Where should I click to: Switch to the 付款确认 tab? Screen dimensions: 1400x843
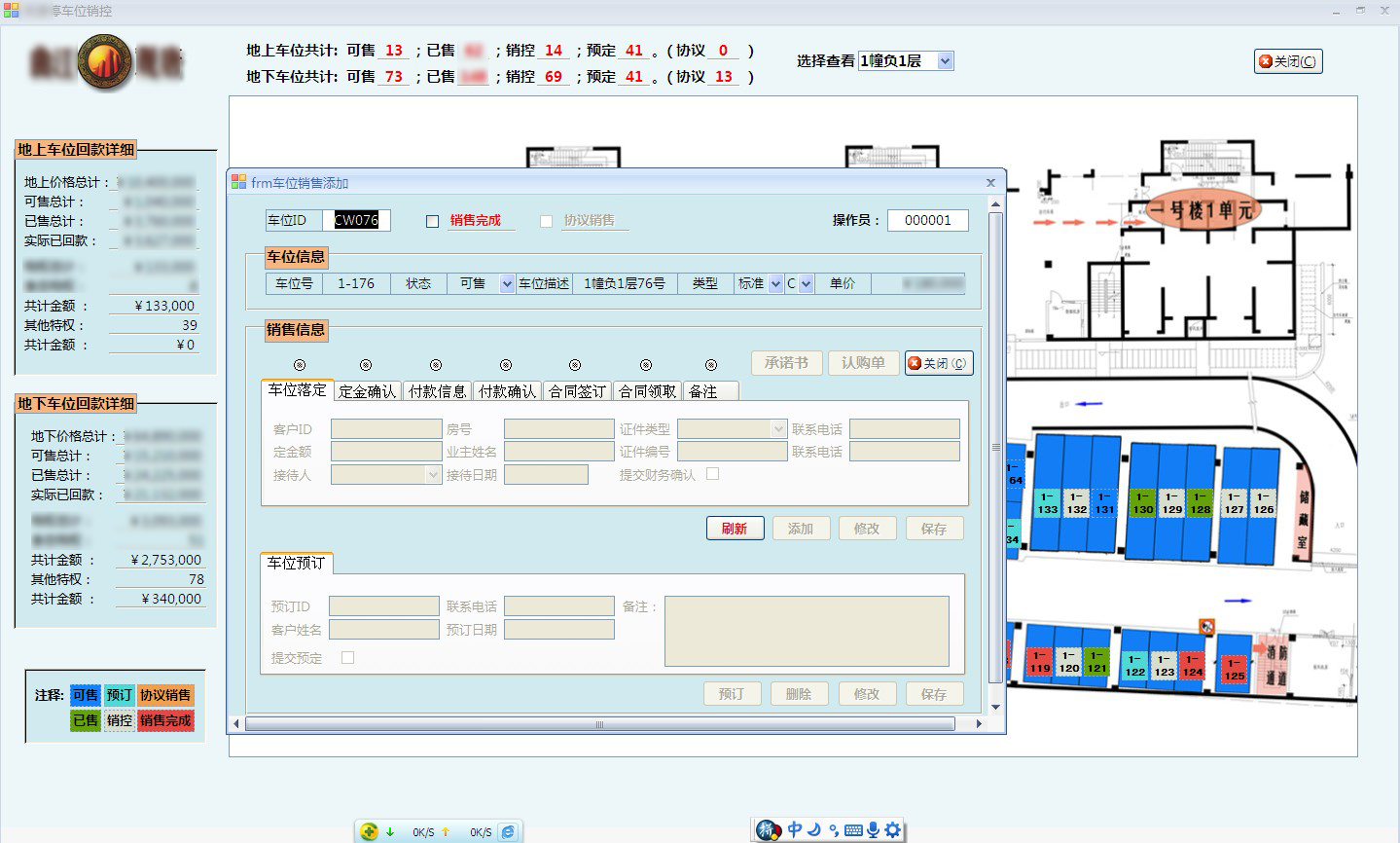tap(507, 391)
